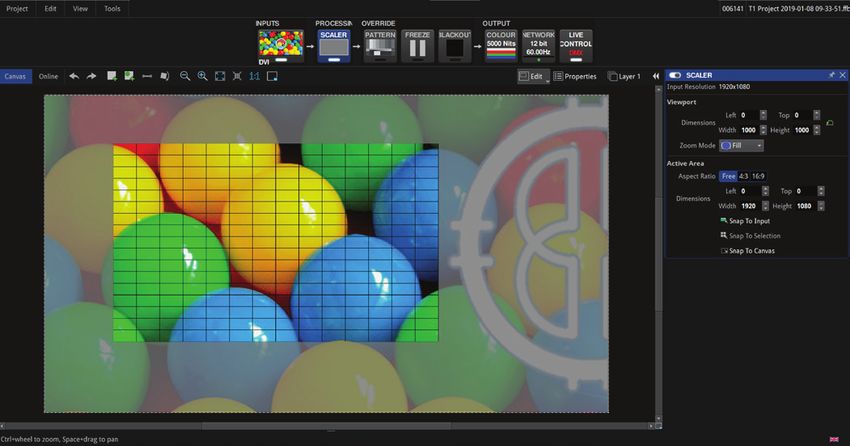Switch to the Canvas tab

[x=15, y=76]
